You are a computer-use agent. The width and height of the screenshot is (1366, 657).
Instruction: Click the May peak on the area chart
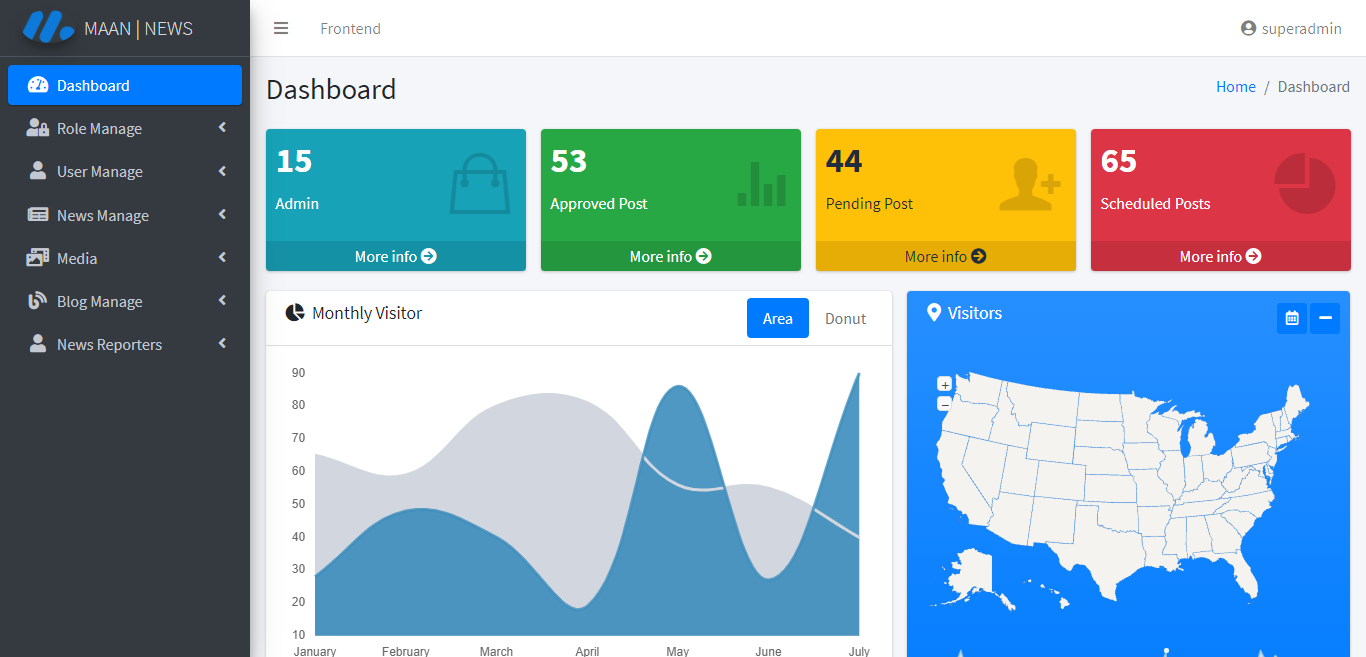point(679,386)
